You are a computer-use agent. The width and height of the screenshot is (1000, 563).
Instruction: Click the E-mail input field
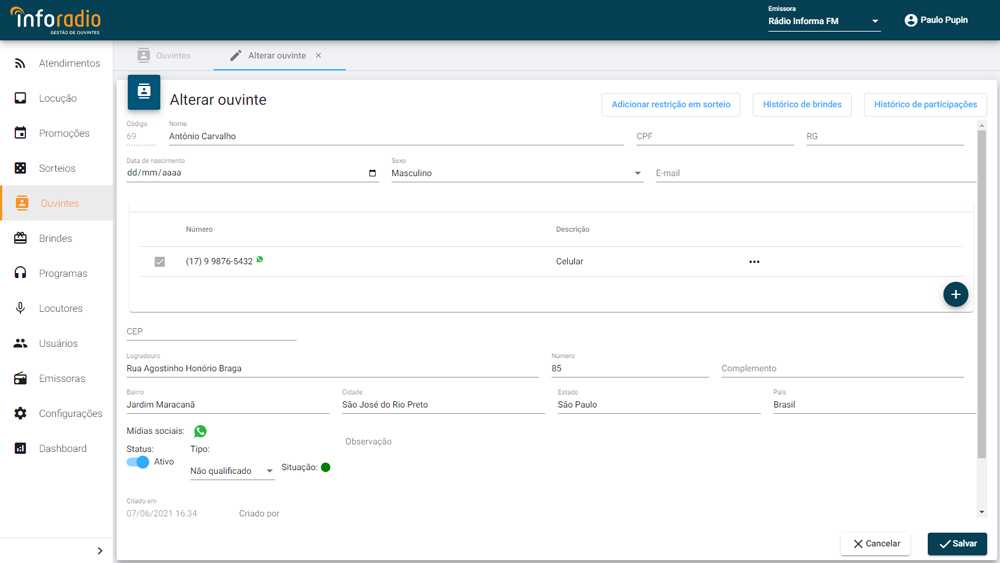coord(816,173)
